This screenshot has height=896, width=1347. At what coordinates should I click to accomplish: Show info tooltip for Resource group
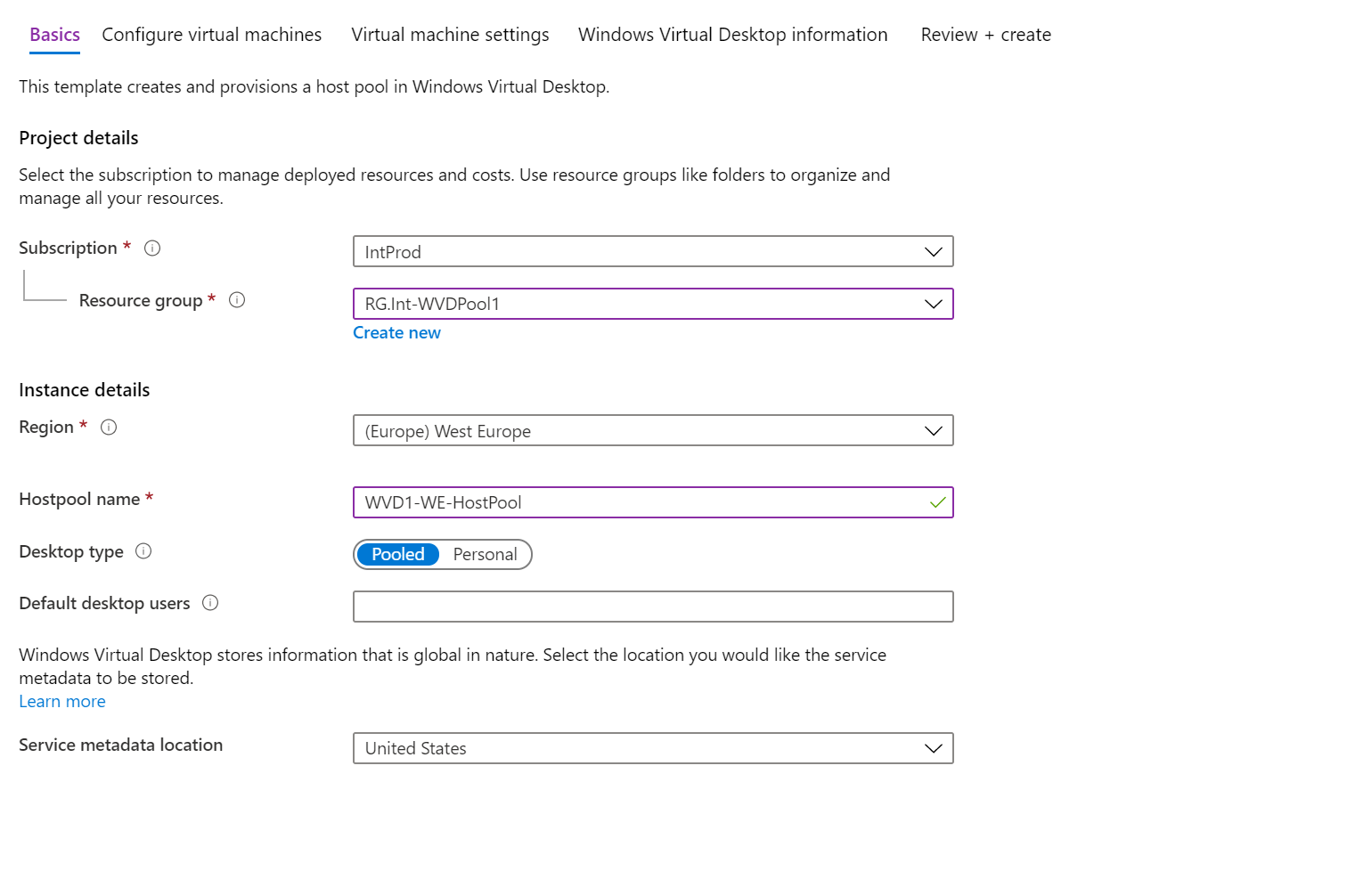click(237, 300)
